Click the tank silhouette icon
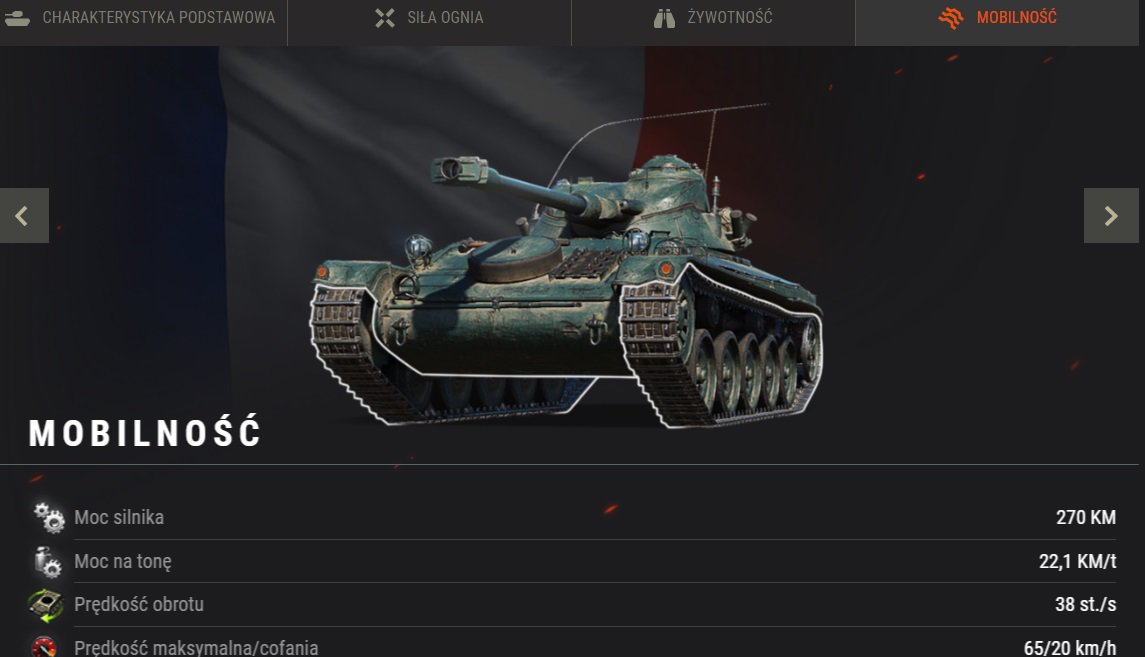This screenshot has width=1145, height=657. tap(17, 18)
